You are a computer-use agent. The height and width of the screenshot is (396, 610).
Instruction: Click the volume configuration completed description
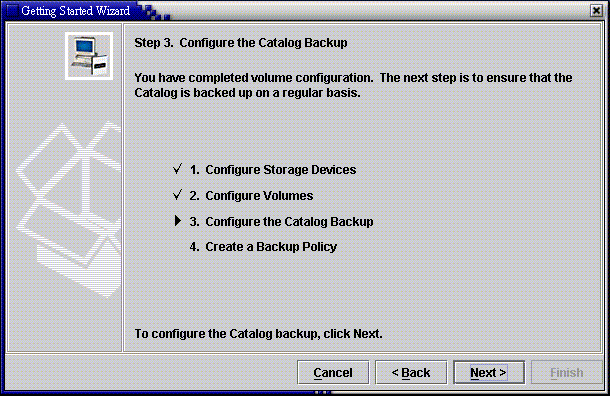(x=353, y=85)
